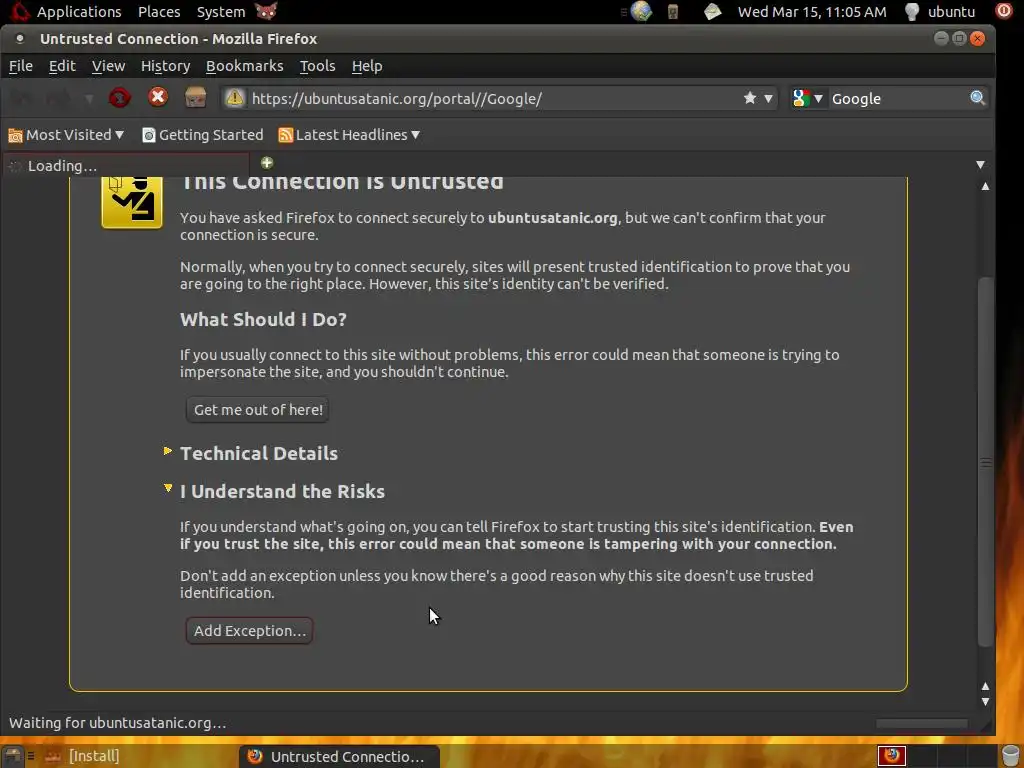
Task: Select the Loading... tab
Action: (x=126, y=165)
